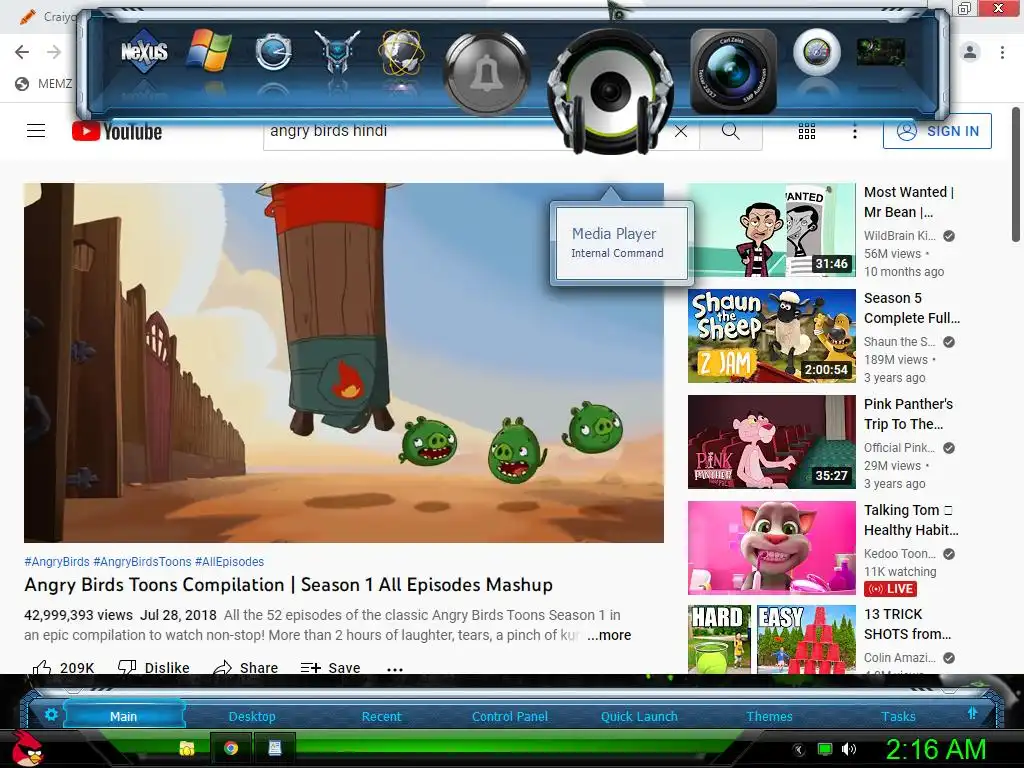Open the YouTube hamburger guide menu
Viewport: 1024px width, 768px height.
36,131
